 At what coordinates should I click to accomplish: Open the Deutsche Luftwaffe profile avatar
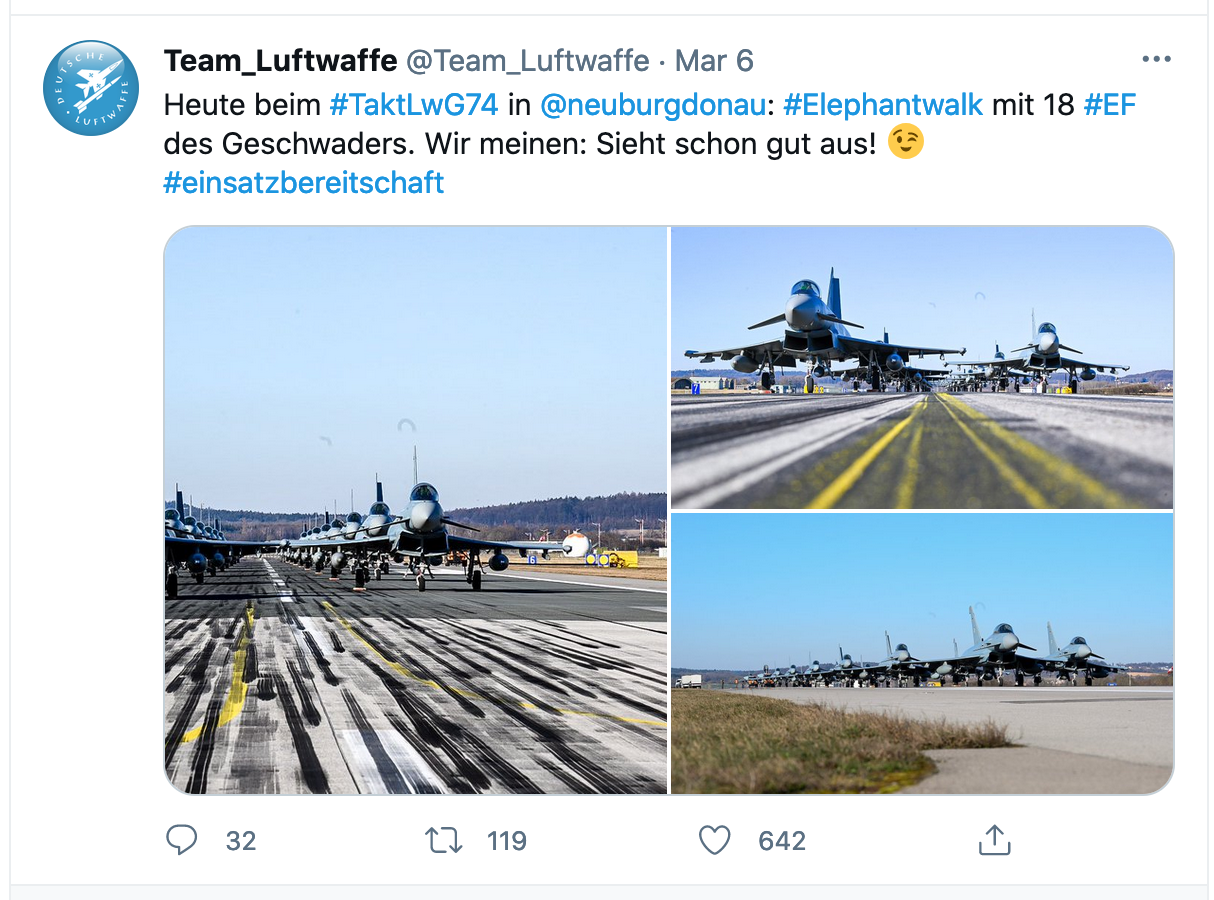pos(91,88)
